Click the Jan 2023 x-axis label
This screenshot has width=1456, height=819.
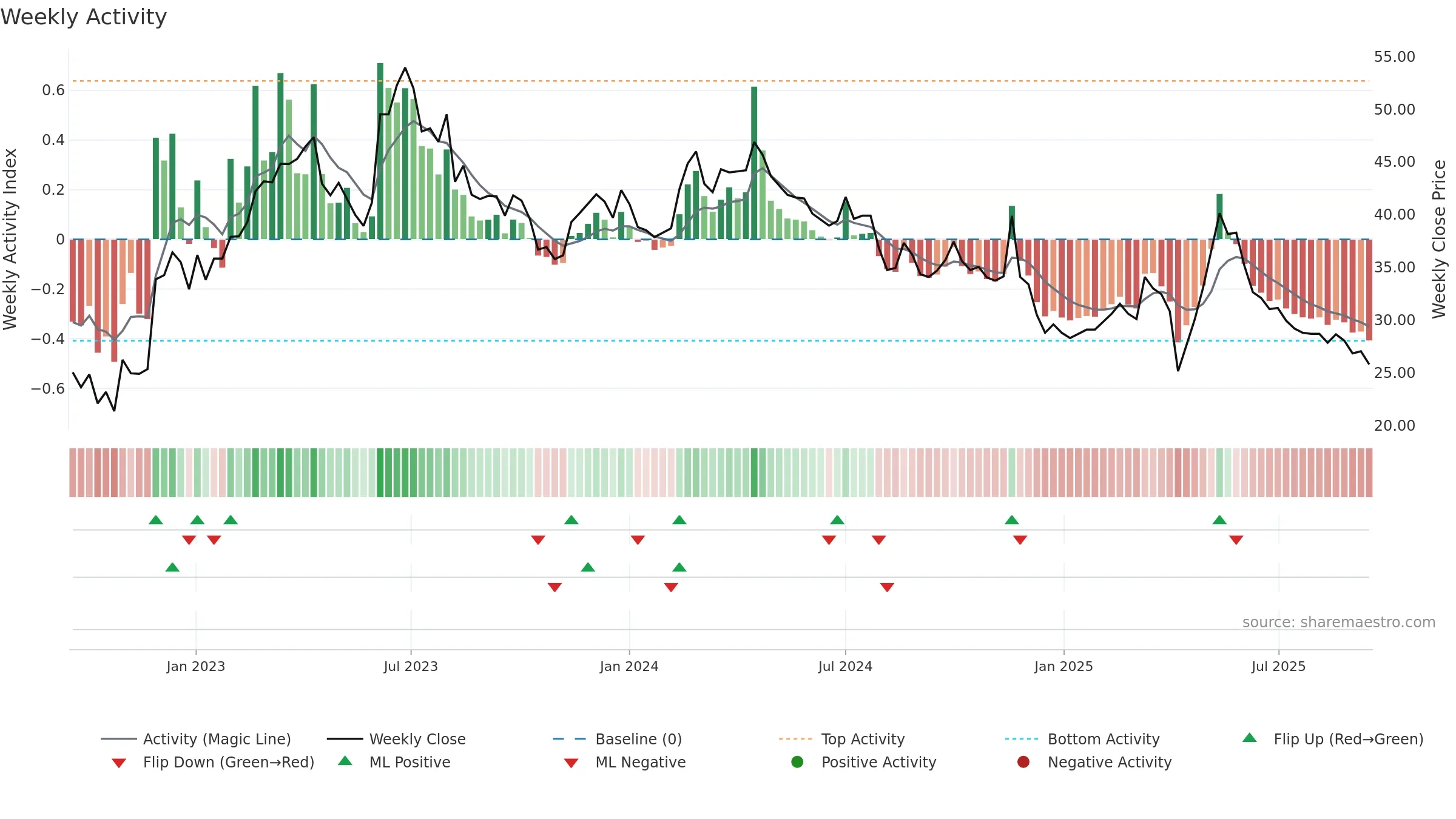tap(196, 666)
